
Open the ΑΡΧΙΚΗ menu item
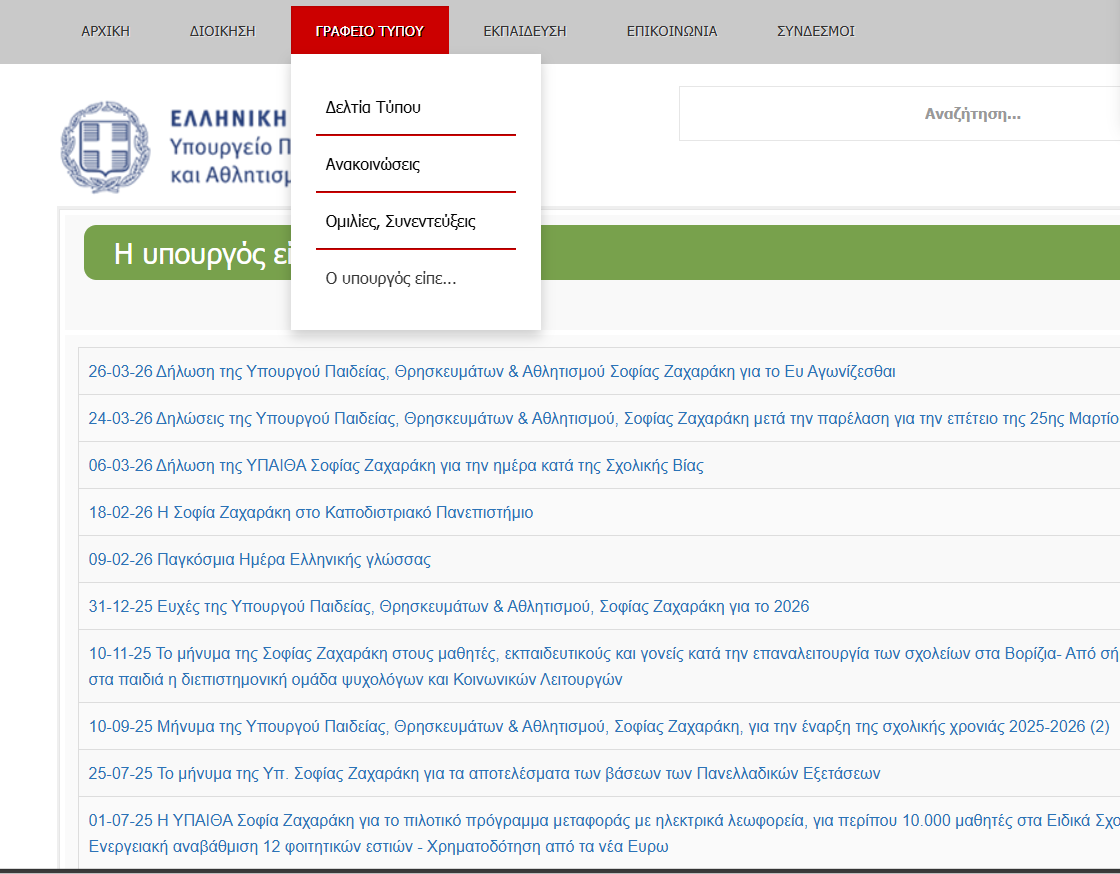[x=105, y=31]
